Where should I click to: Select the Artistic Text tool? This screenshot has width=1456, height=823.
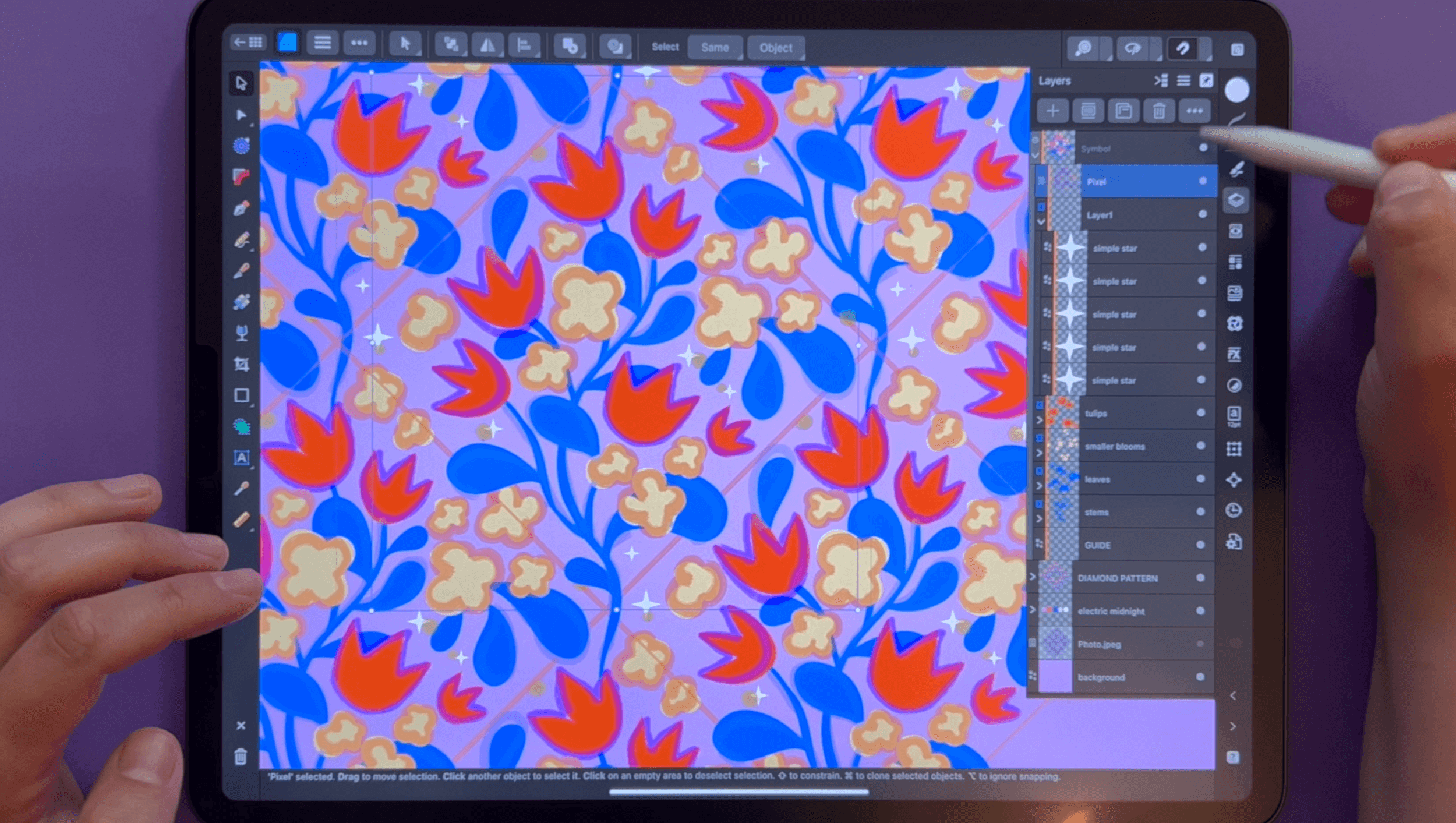coord(241,458)
